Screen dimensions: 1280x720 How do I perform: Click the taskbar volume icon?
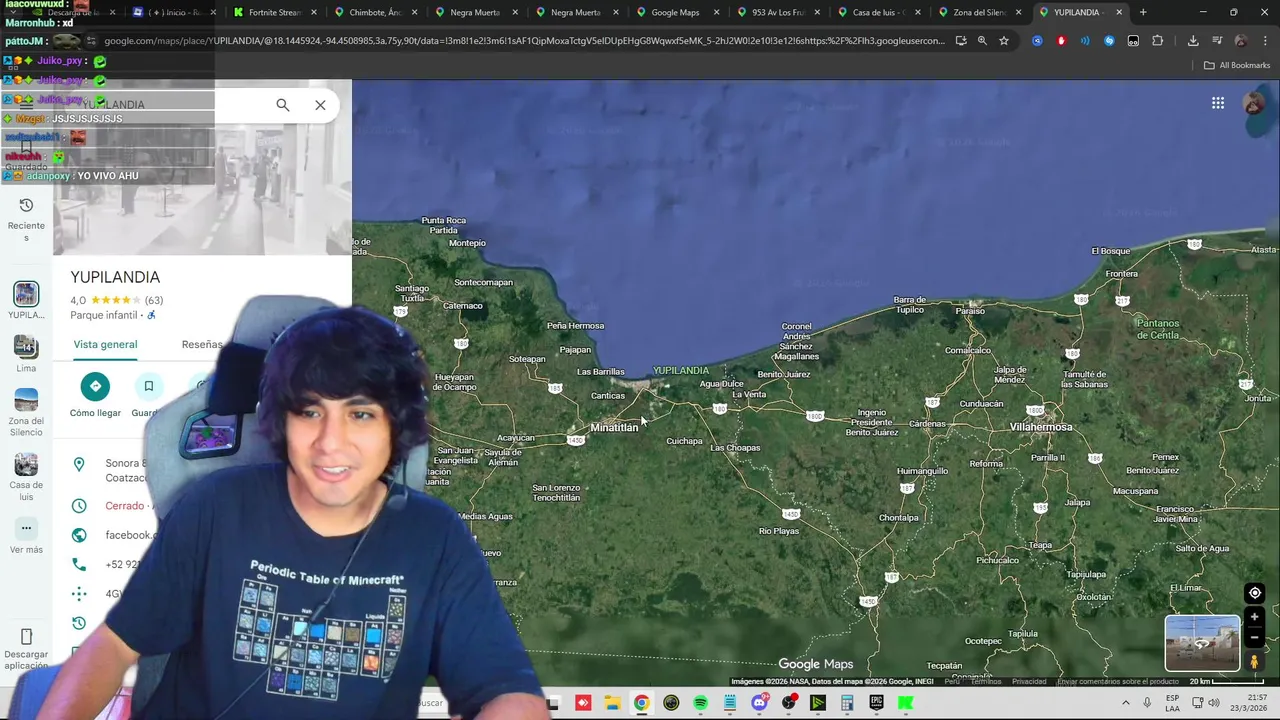[1213, 703]
